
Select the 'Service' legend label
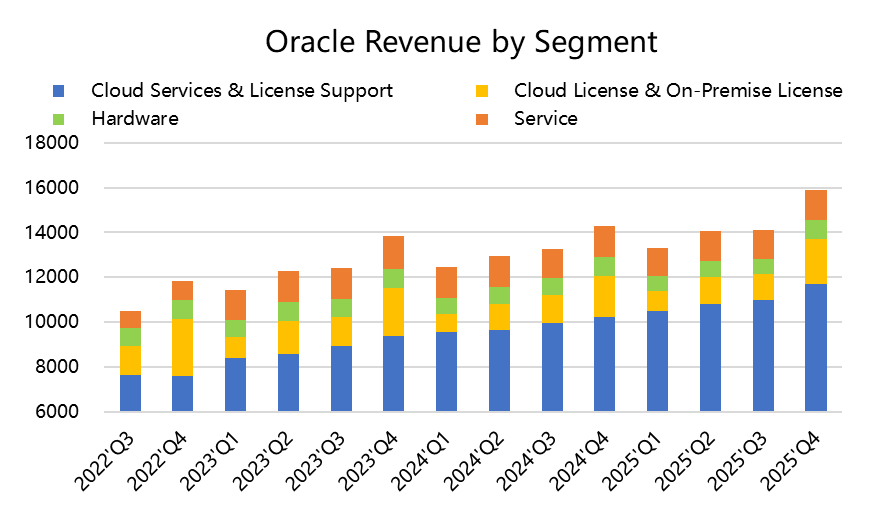pos(546,119)
